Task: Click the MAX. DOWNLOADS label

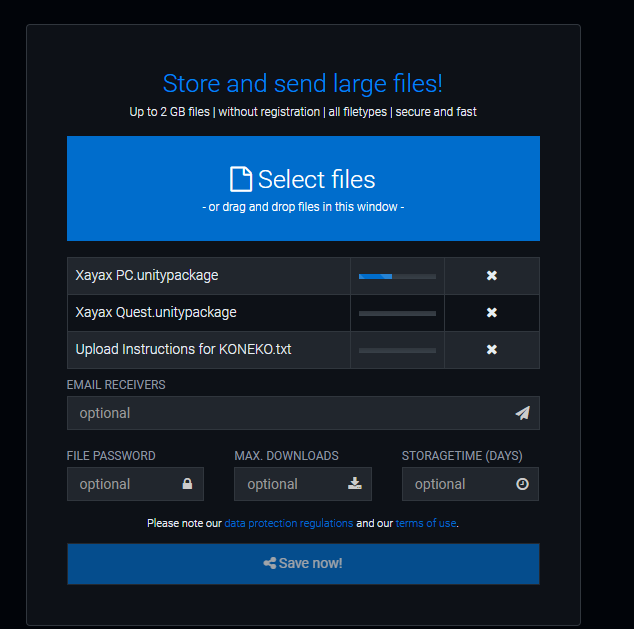Action: click(286, 456)
